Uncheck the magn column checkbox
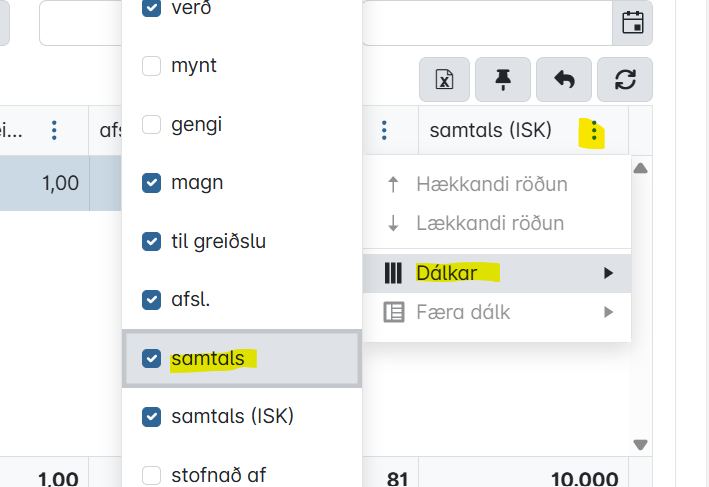 pos(151,183)
